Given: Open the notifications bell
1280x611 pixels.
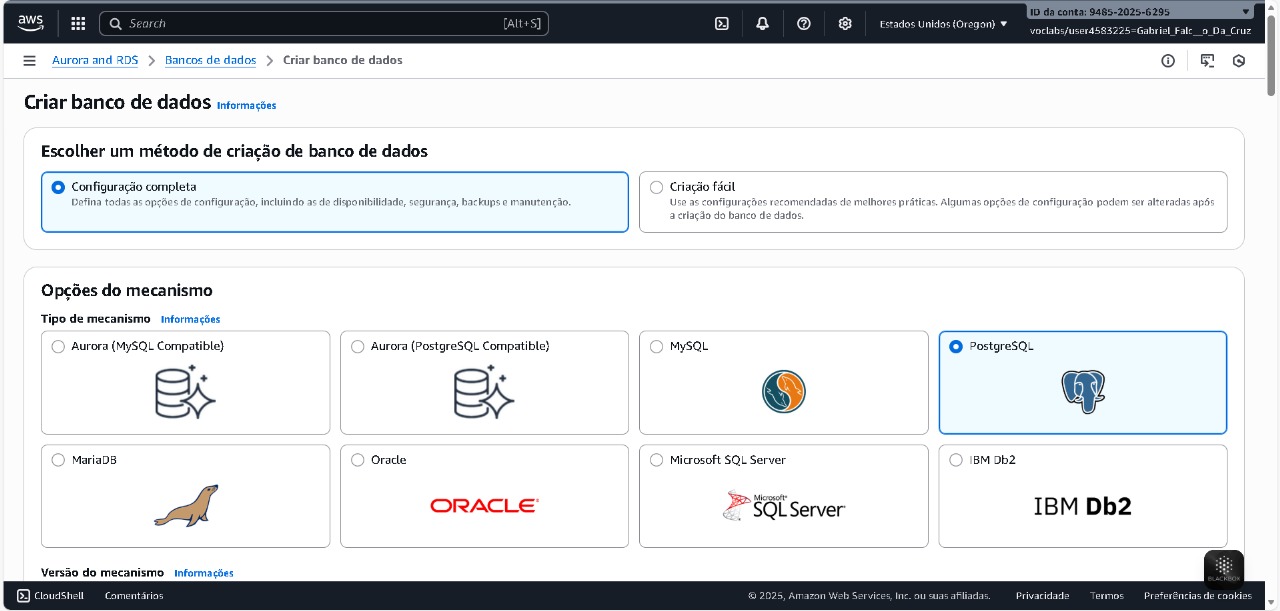Looking at the screenshot, I should pos(763,23).
